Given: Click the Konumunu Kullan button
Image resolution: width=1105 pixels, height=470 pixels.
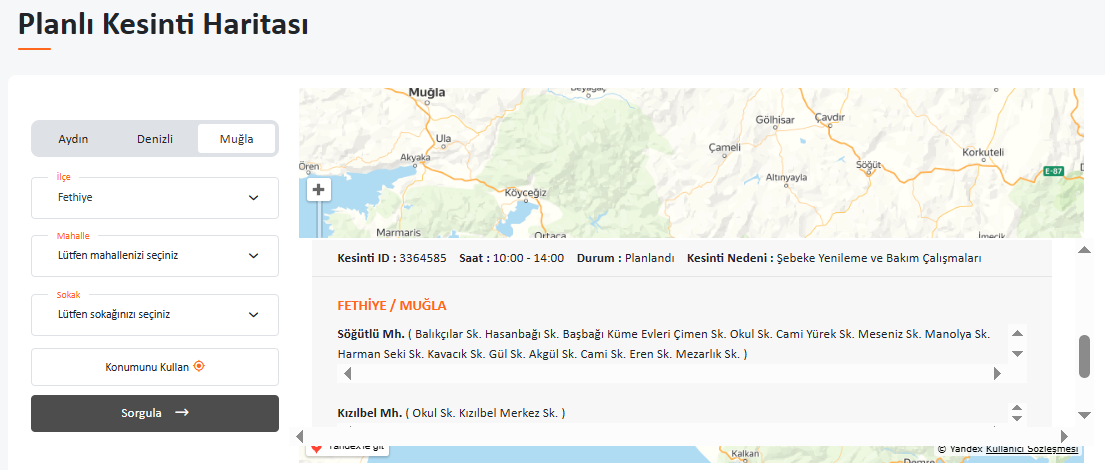Looking at the screenshot, I should 155,367.
